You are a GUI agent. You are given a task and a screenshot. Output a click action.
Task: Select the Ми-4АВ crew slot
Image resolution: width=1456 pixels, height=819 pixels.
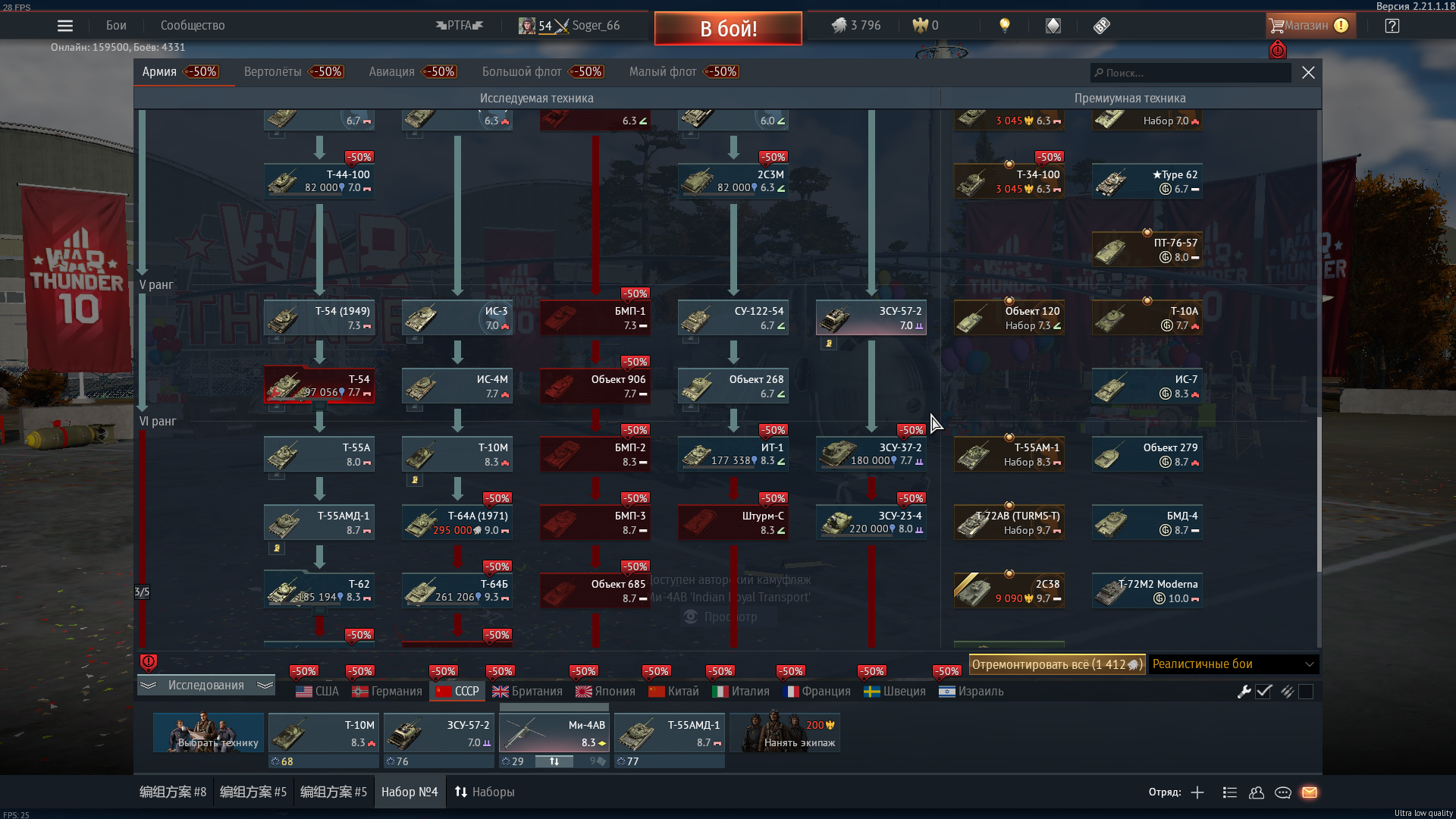(554, 733)
